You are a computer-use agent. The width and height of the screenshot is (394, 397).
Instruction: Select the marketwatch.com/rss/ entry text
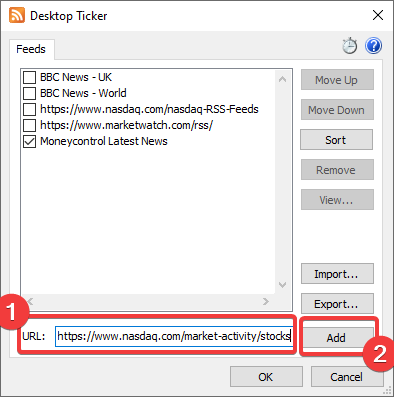[x=127, y=125]
